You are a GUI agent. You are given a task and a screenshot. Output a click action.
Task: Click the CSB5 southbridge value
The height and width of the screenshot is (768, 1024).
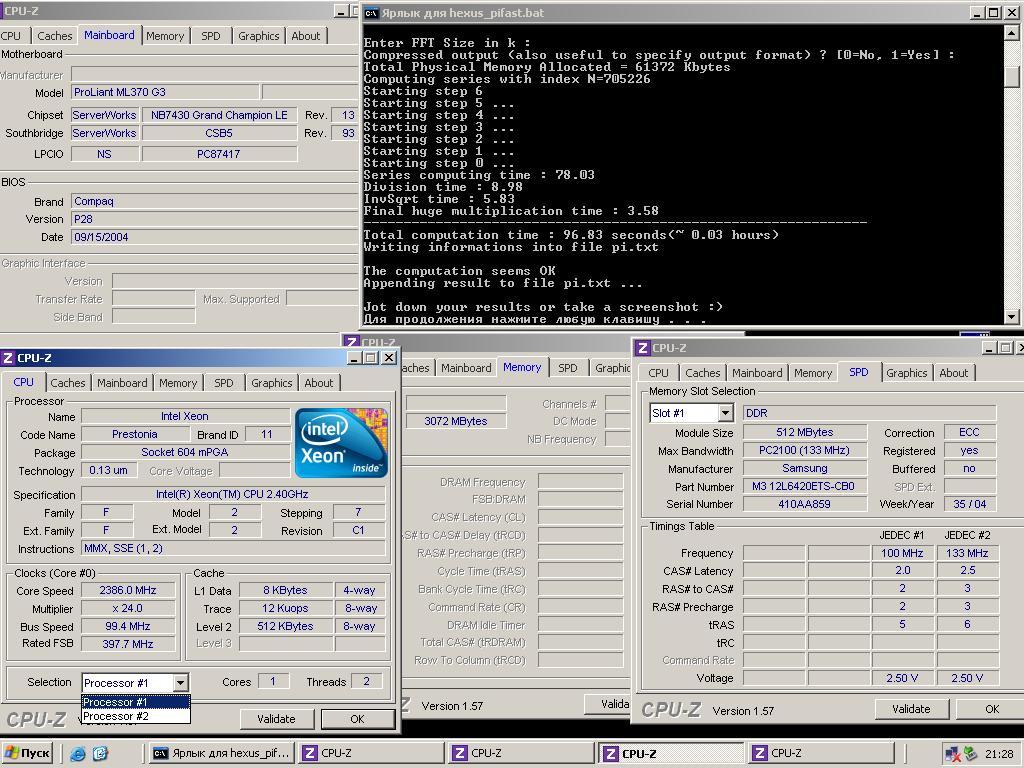(219, 133)
